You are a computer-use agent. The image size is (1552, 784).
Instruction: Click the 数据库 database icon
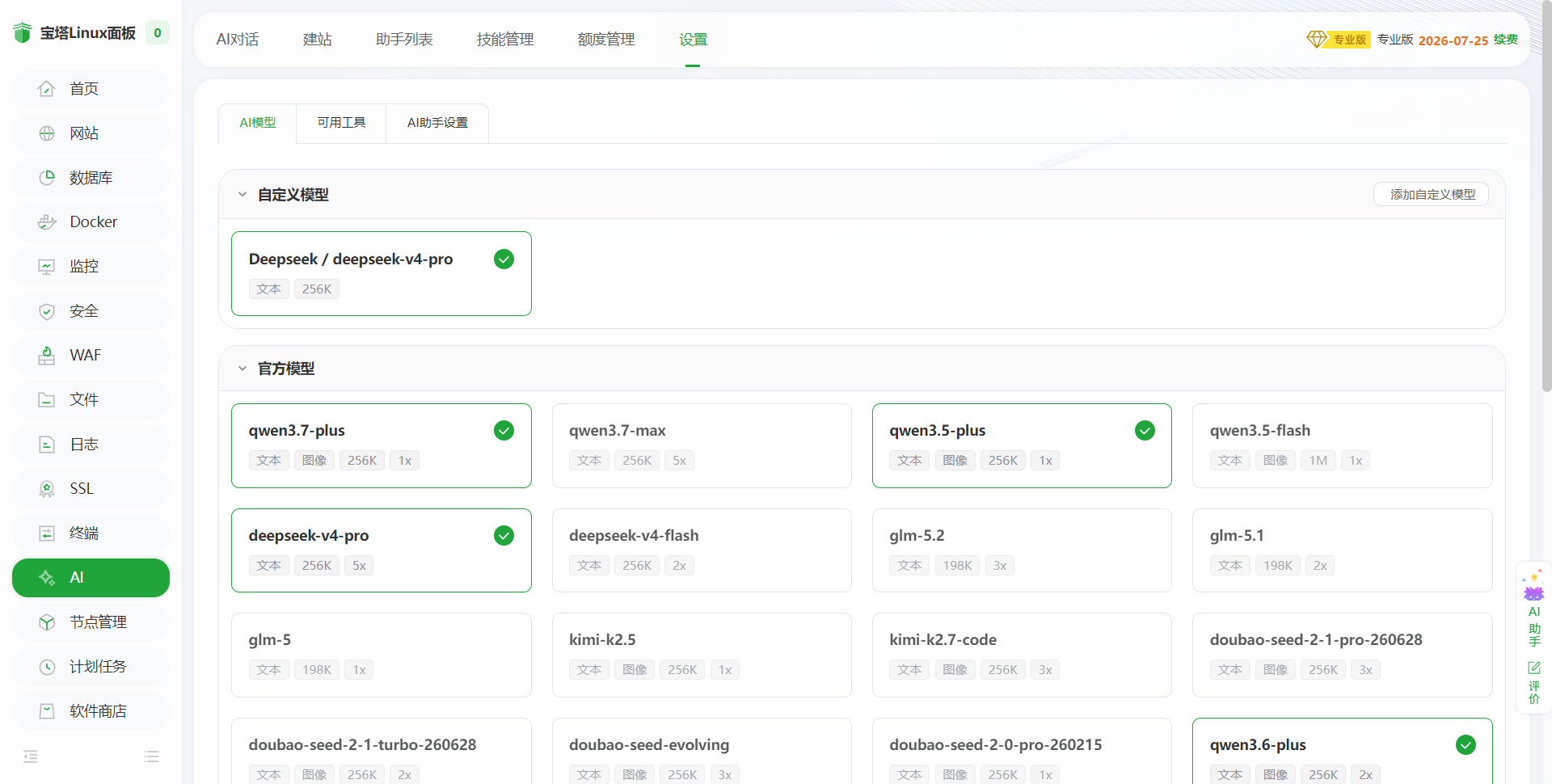pyautogui.click(x=47, y=178)
